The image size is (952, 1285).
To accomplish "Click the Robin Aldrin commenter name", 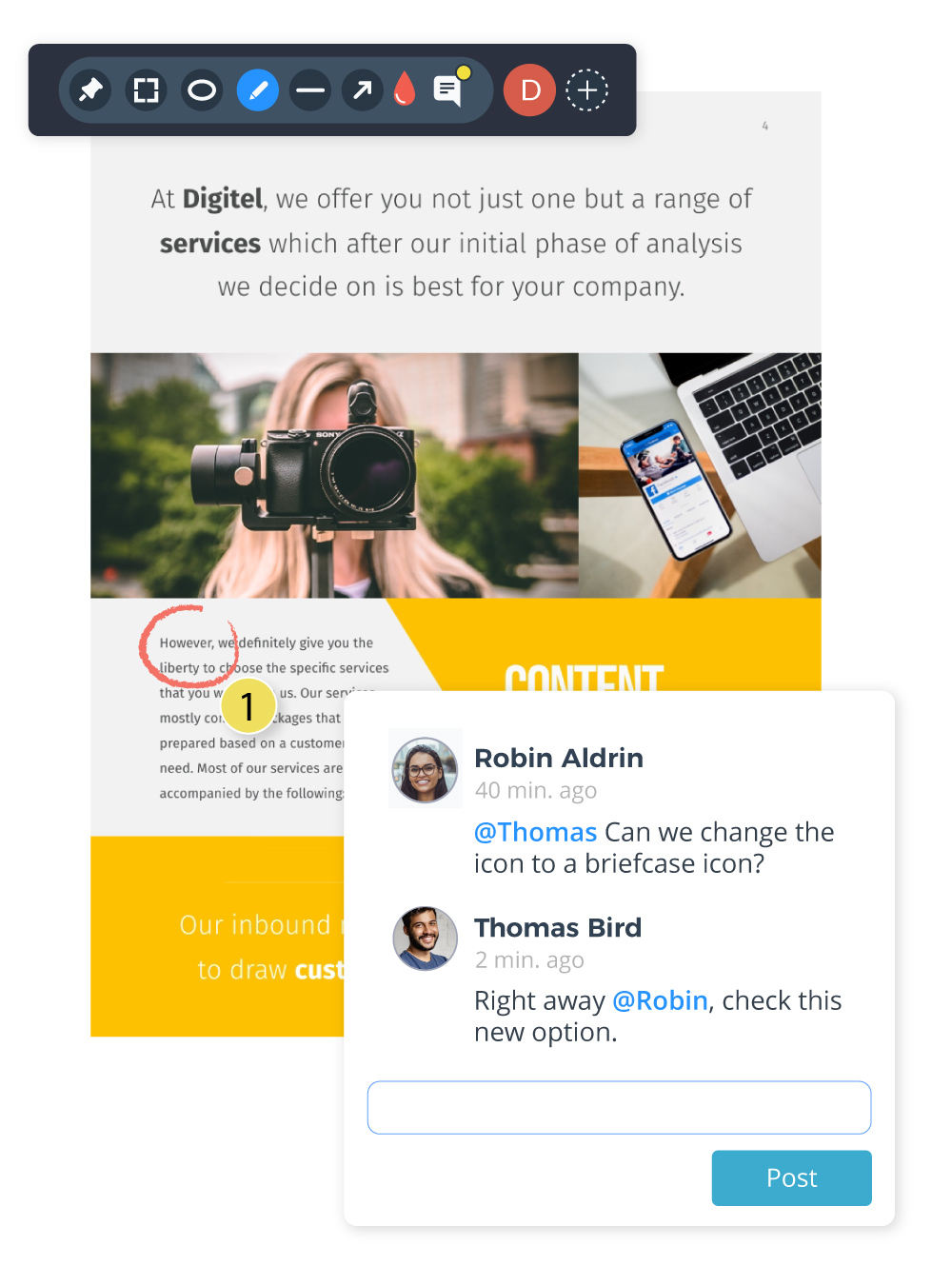I will click(559, 758).
